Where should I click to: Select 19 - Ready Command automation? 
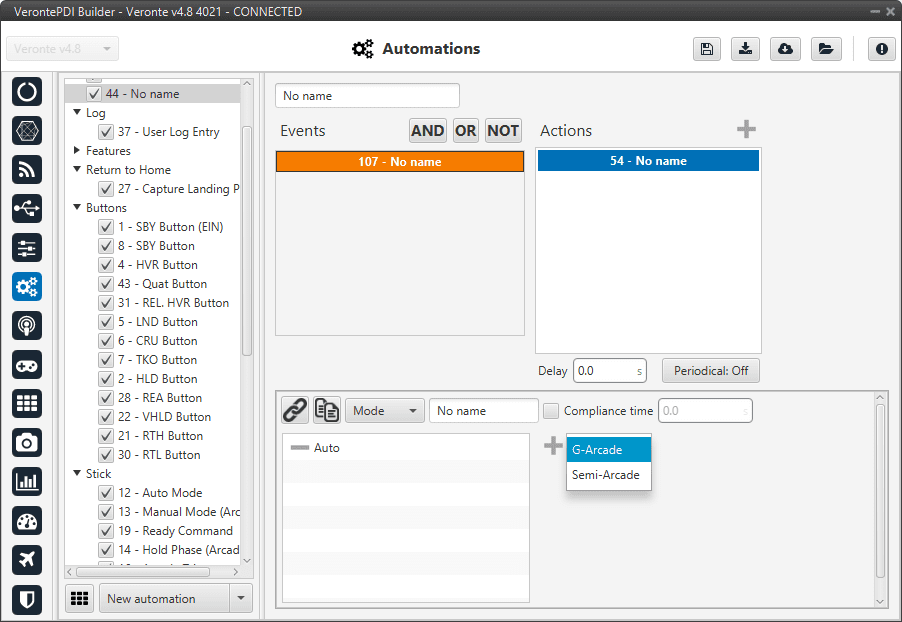coord(175,531)
